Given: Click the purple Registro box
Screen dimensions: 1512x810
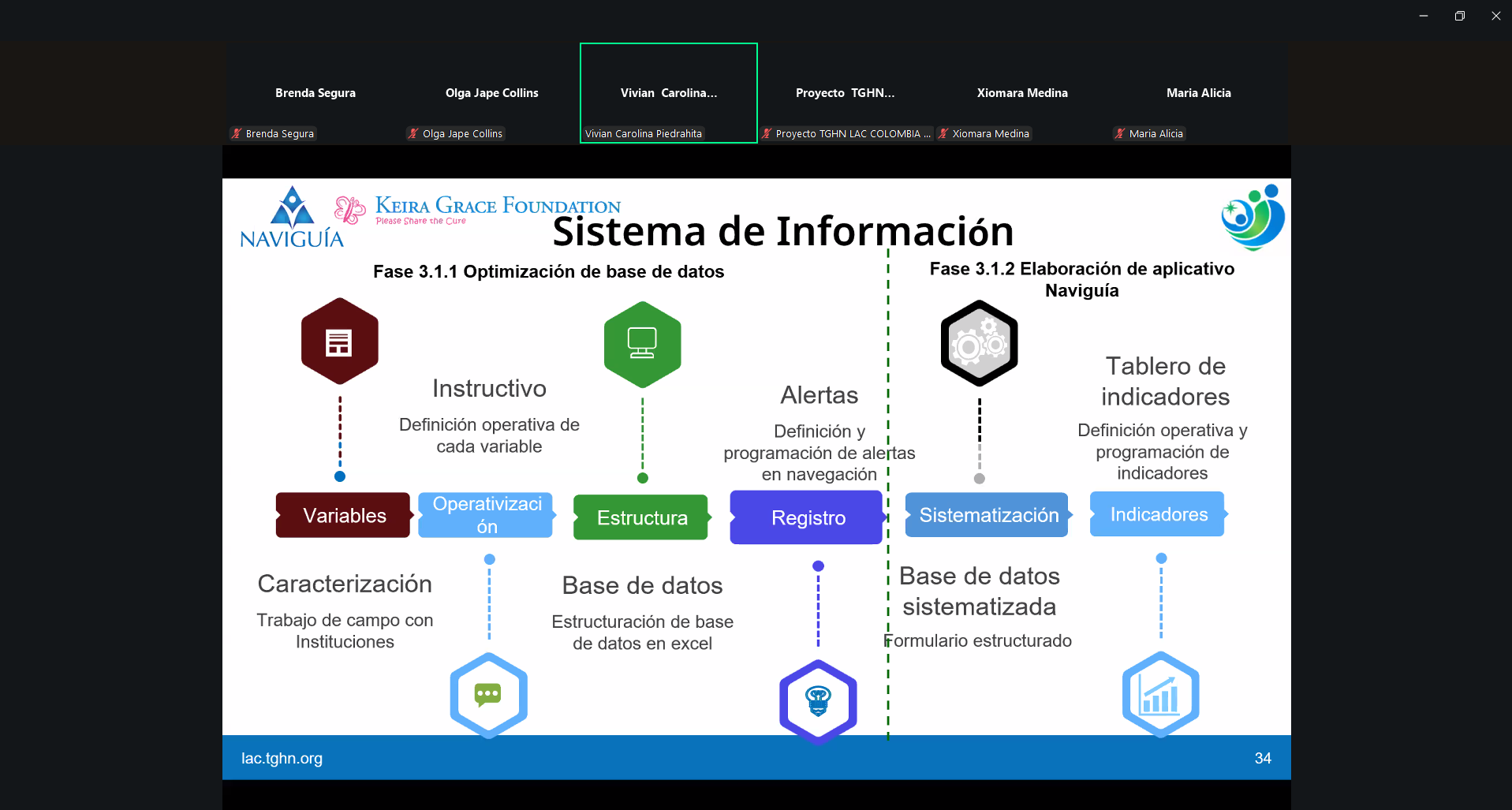Looking at the screenshot, I should tap(806, 517).
